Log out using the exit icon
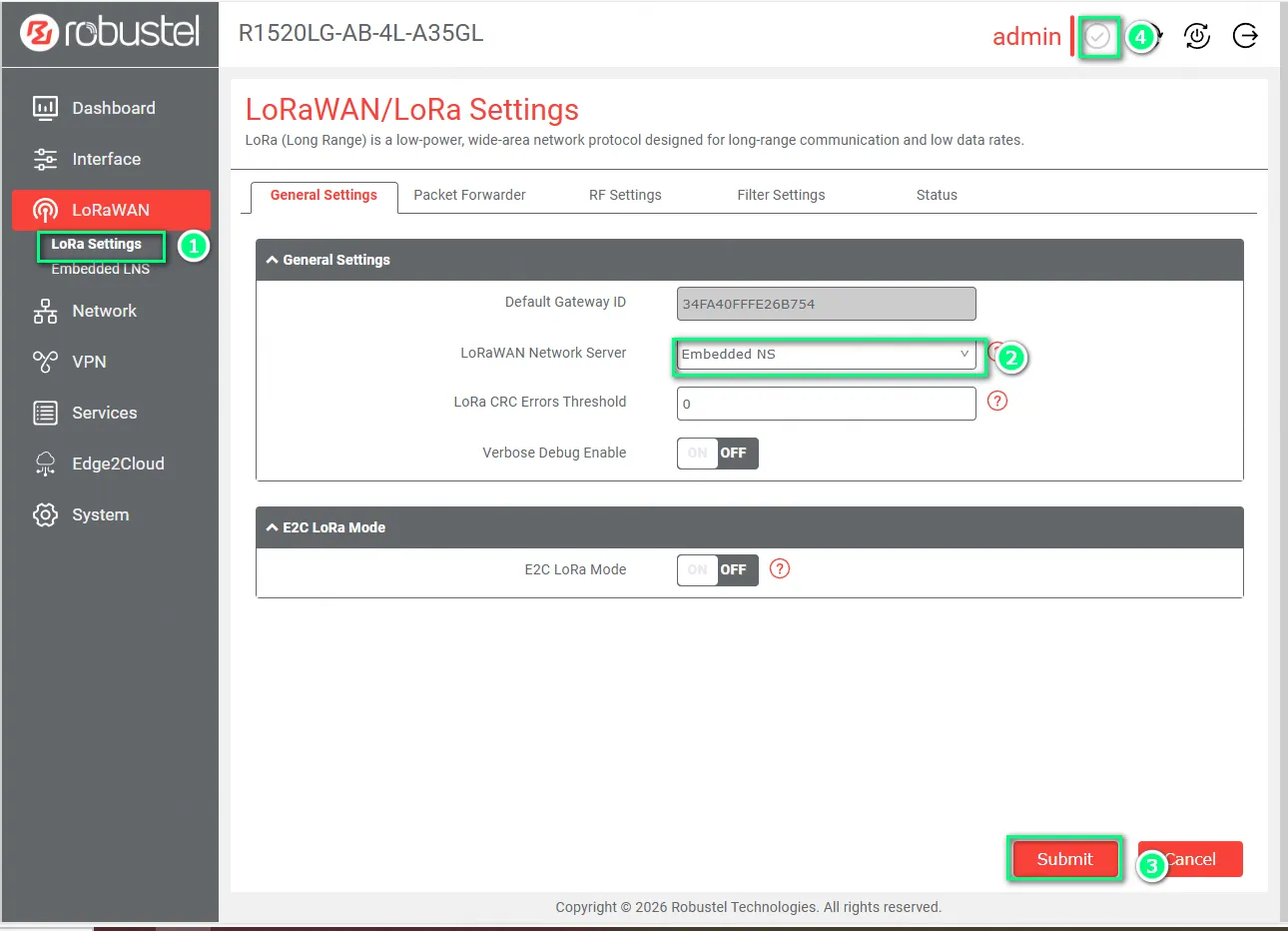Image resolution: width=1288 pixels, height=931 pixels. point(1245,36)
